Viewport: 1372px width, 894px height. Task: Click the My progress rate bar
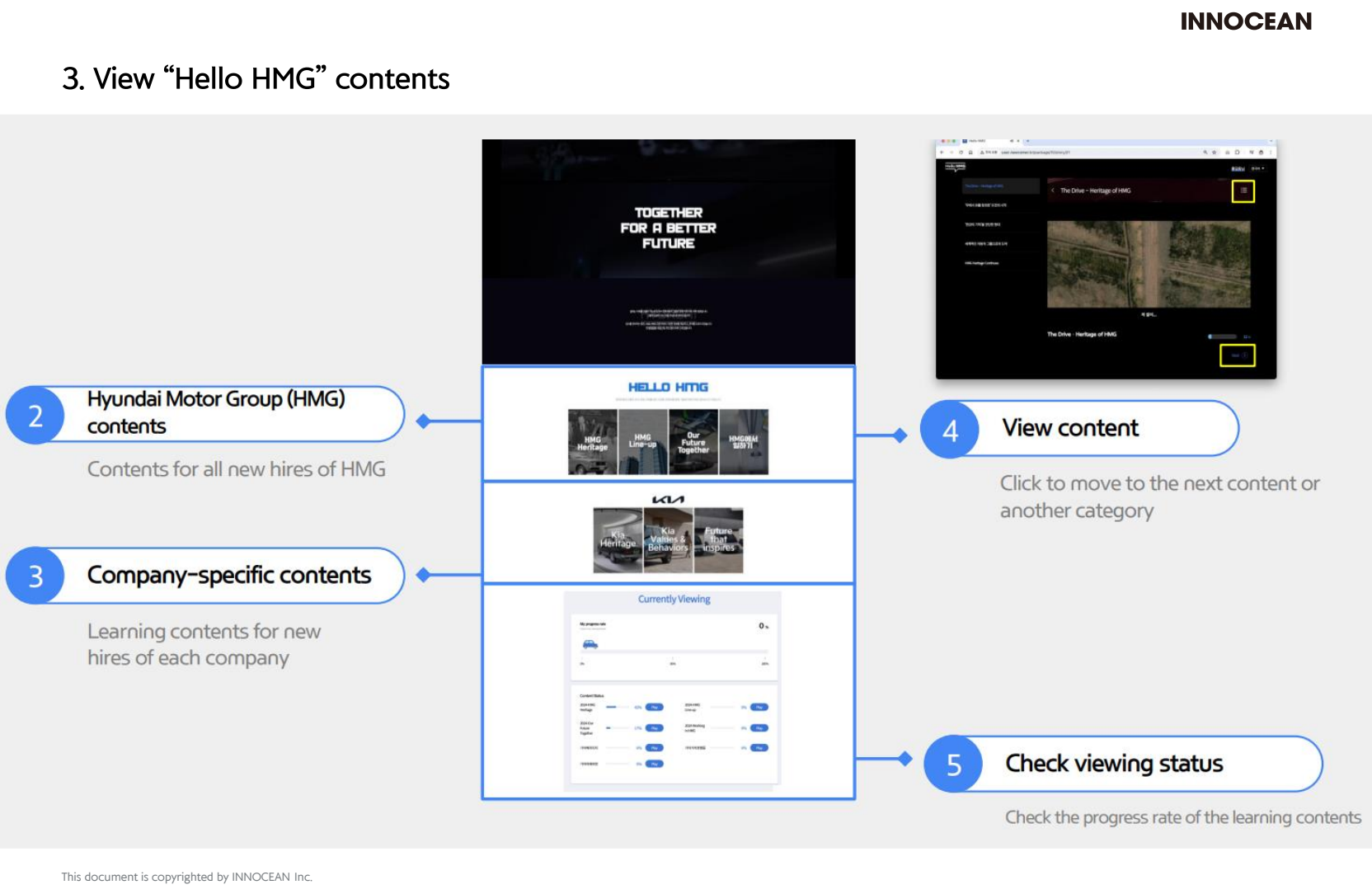(674, 652)
